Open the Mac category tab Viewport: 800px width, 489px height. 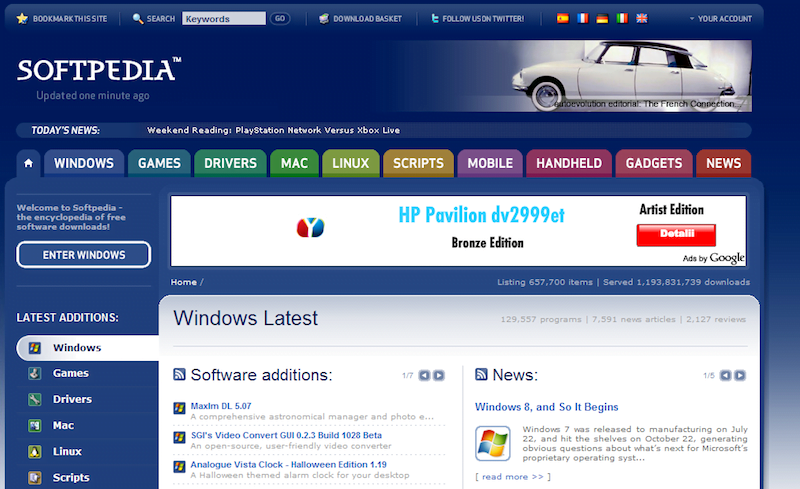294,163
